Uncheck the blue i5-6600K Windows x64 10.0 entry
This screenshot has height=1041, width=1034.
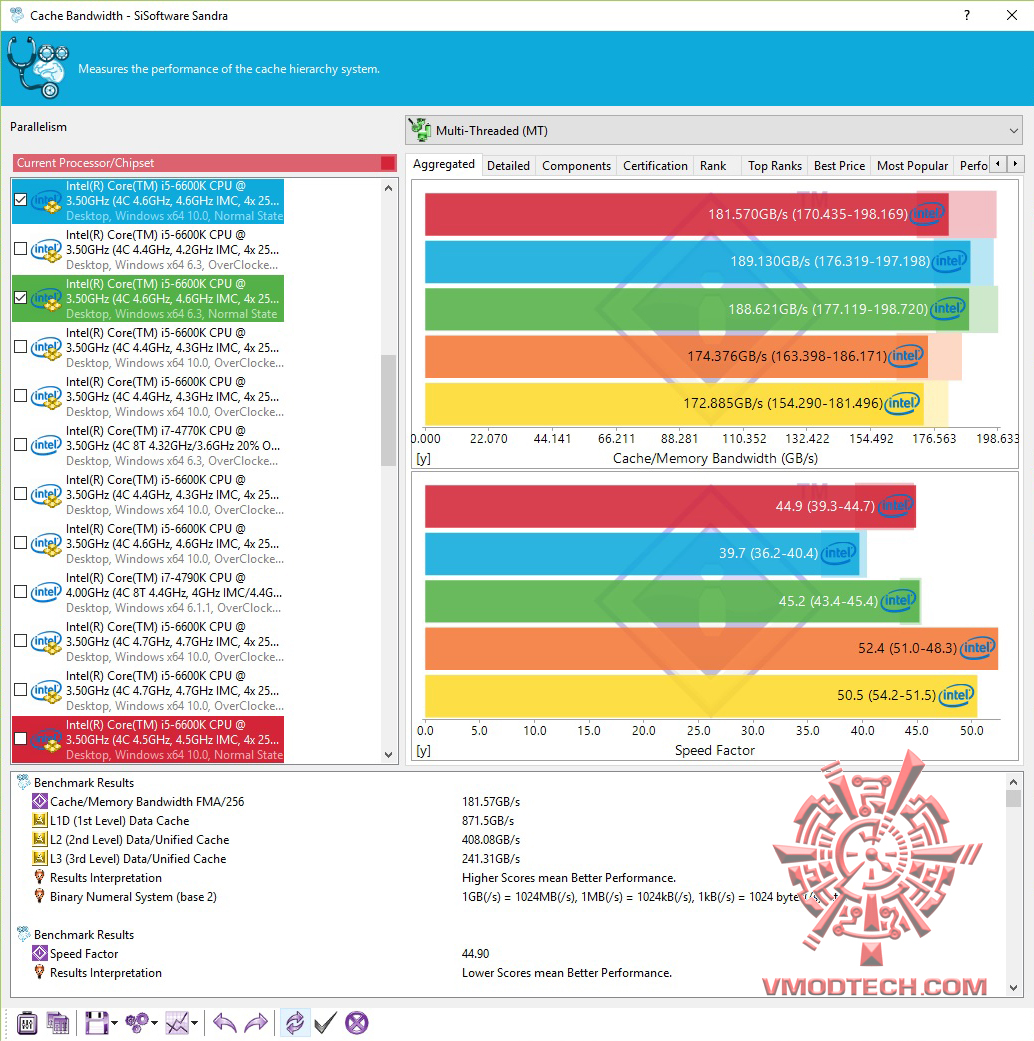point(21,200)
